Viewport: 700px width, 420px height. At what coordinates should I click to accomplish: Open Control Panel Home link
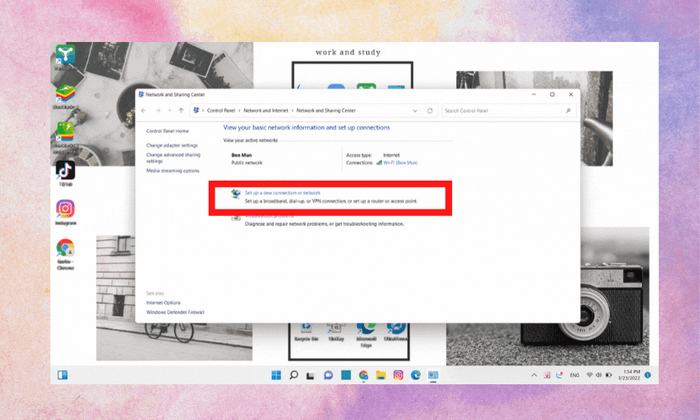point(167,131)
